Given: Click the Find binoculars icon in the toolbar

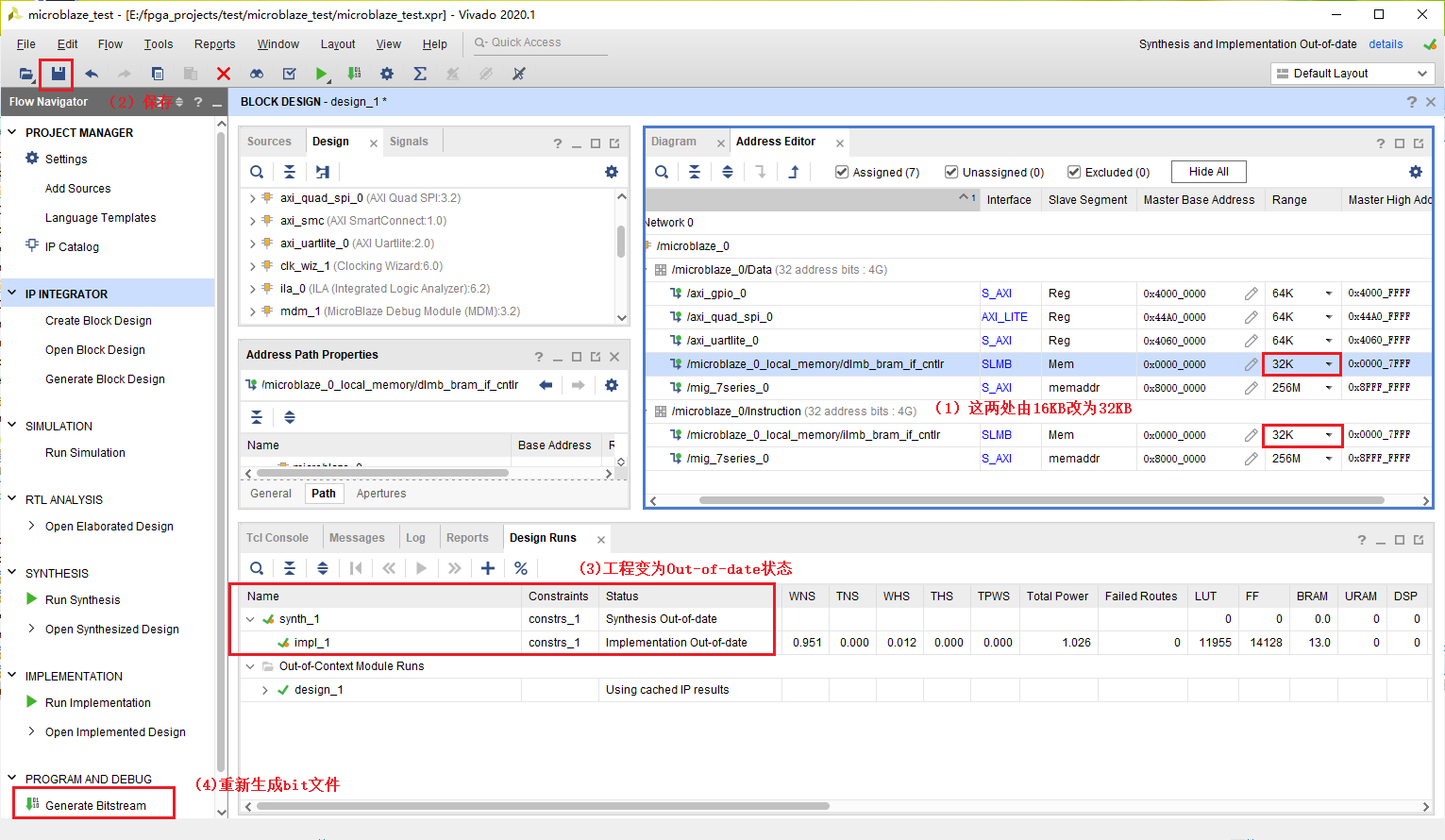Looking at the screenshot, I should click(x=256, y=74).
